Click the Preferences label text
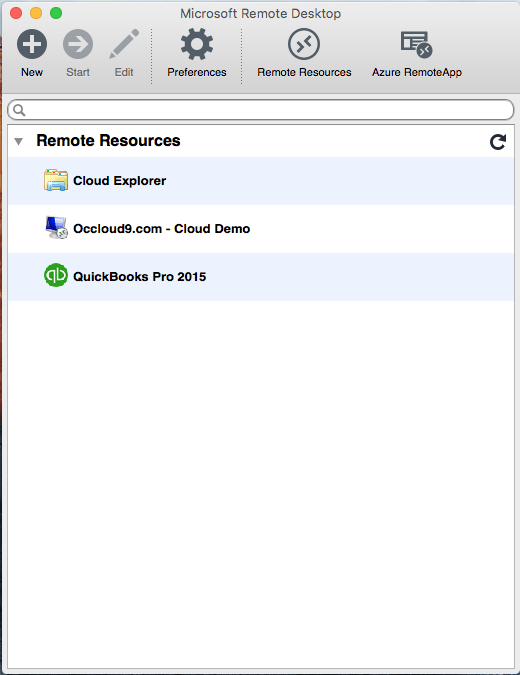Screen dimensions: 520x675 pos(197,72)
